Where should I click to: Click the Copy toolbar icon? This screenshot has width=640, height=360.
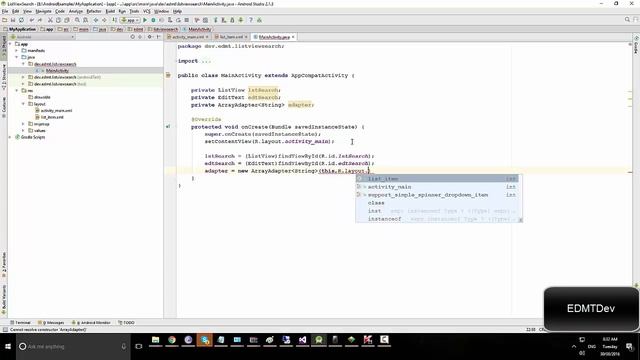(58, 20)
